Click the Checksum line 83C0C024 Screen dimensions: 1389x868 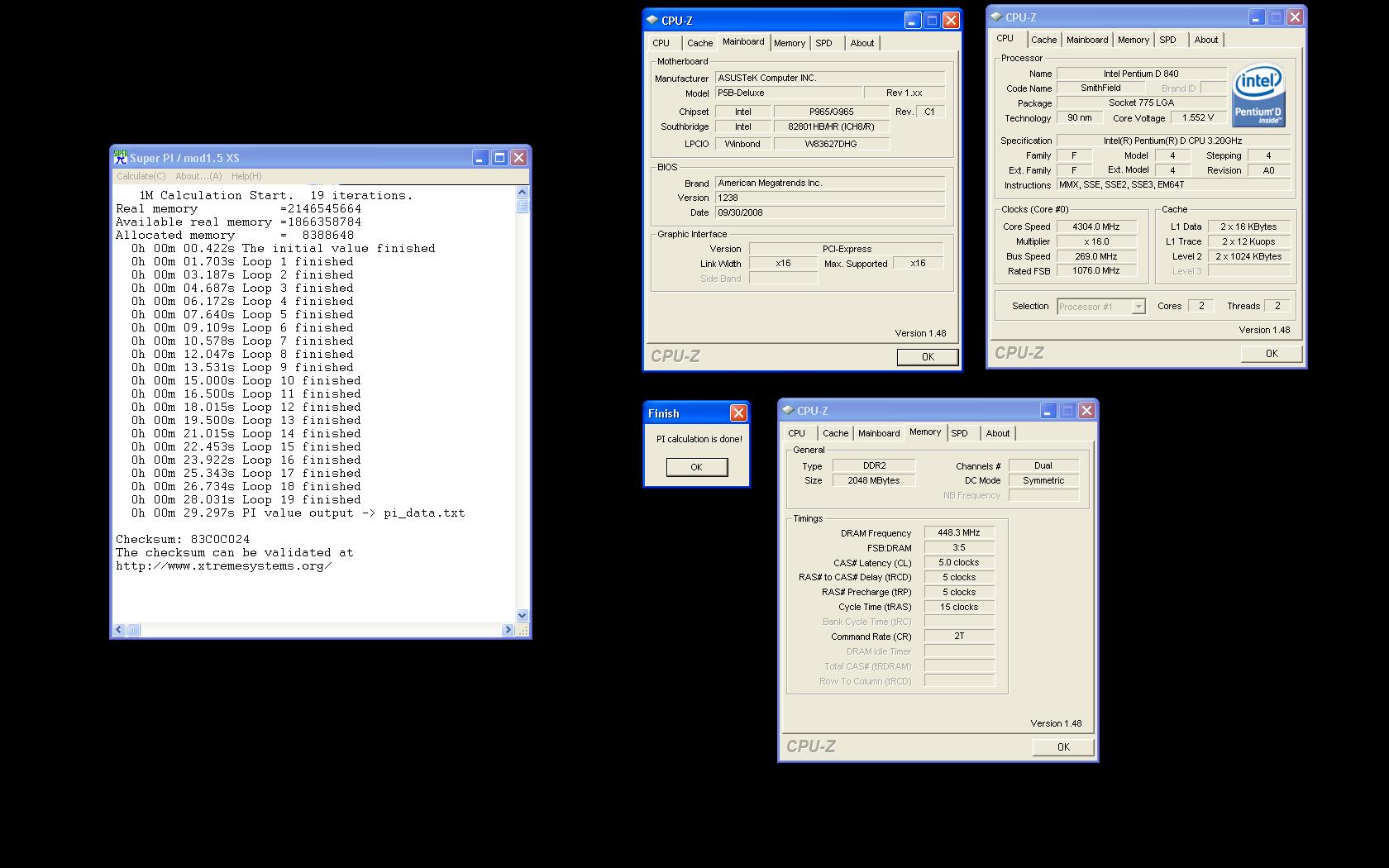coord(183,539)
